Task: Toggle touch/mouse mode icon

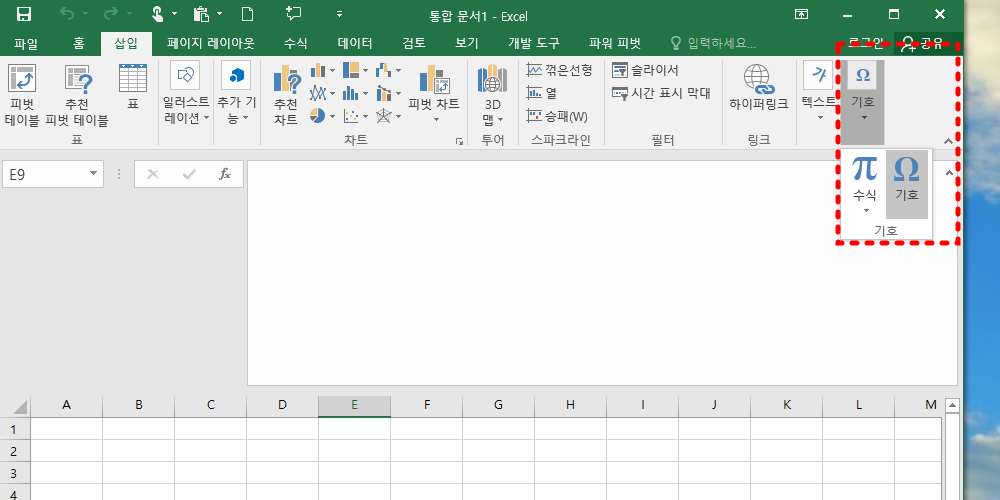Action: click(157, 14)
